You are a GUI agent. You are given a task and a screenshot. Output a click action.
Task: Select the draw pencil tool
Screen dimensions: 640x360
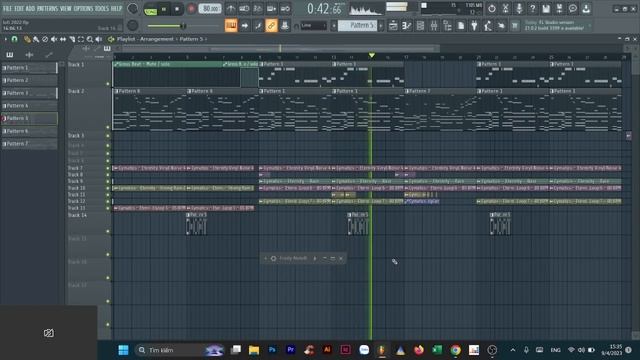[27, 39]
